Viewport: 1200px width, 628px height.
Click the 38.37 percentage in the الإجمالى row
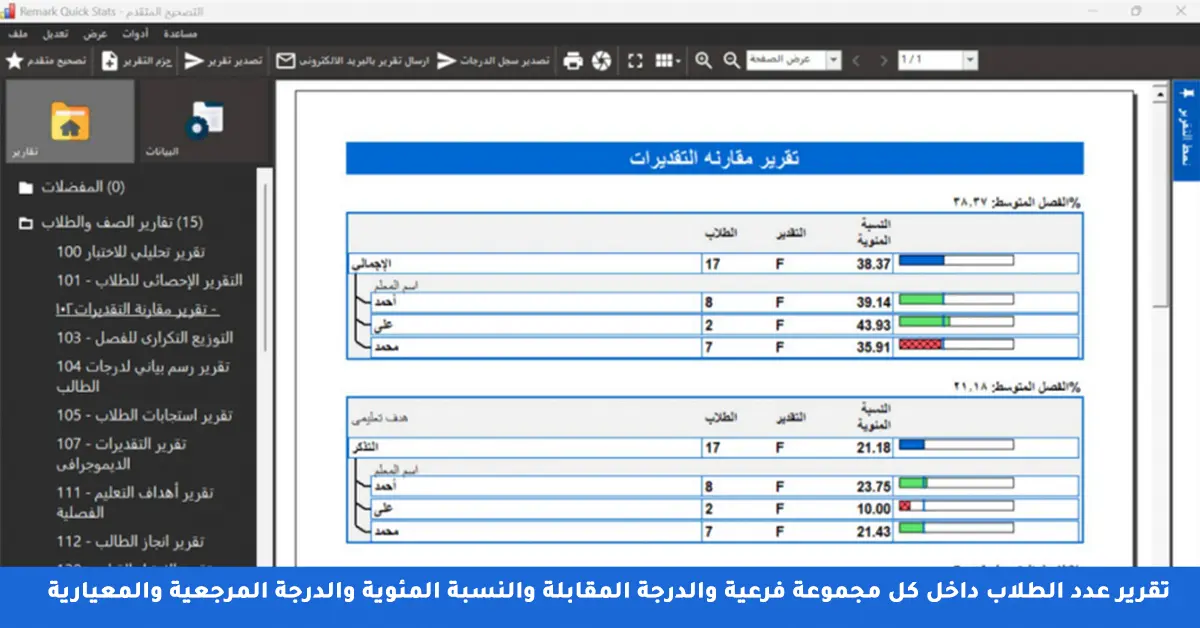click(872, 264)
